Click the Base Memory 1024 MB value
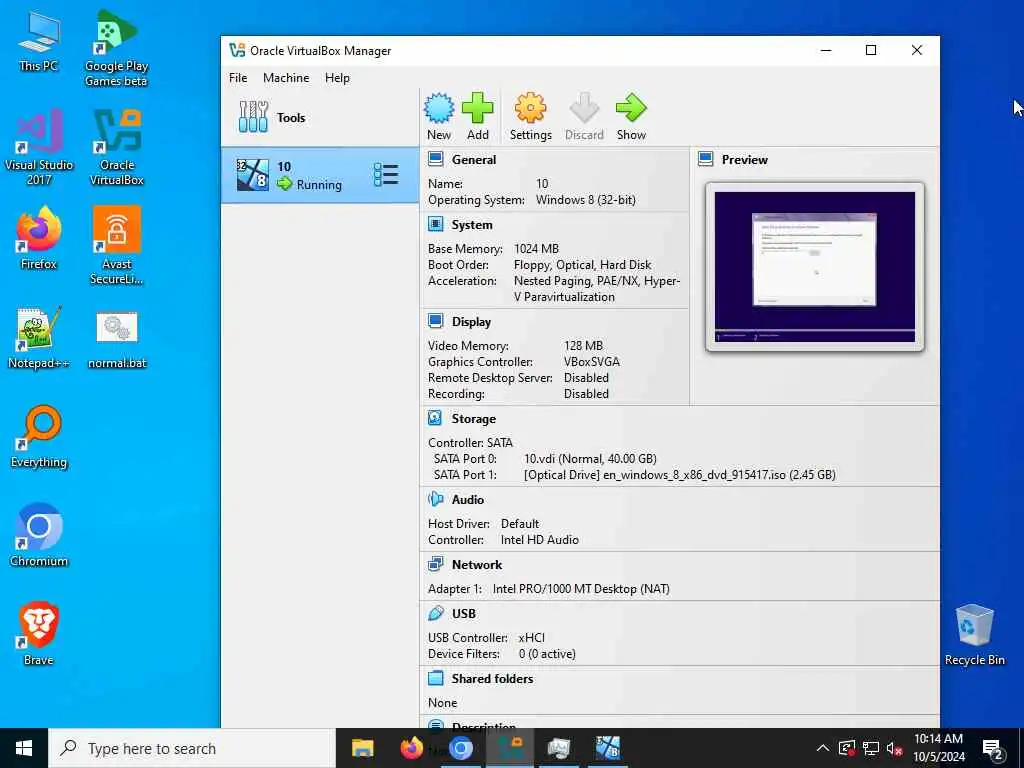 click(x=536, y=249)
